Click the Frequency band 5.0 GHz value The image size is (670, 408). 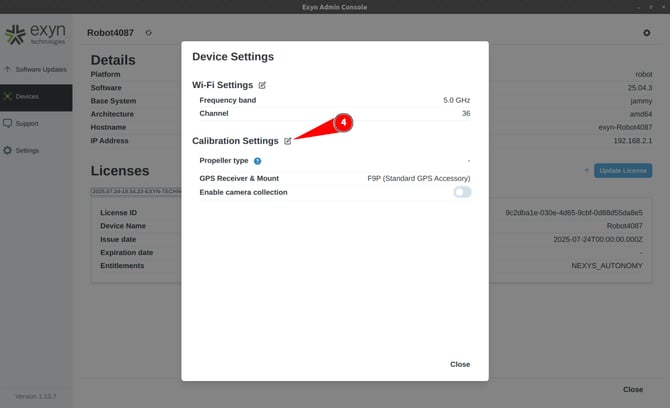pyautogui.click(x=456, y=101)
